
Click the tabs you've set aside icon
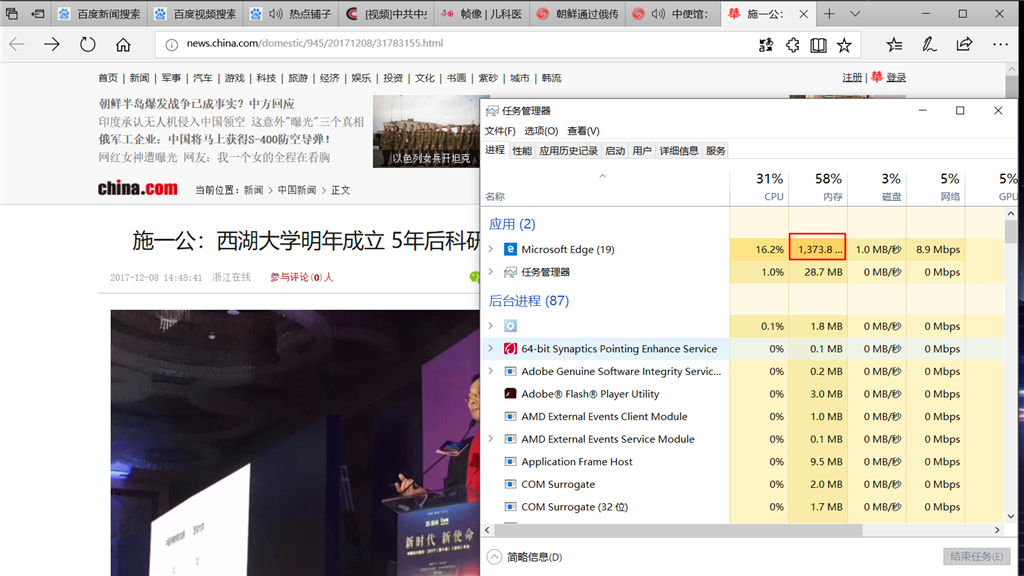click(12, 13)
